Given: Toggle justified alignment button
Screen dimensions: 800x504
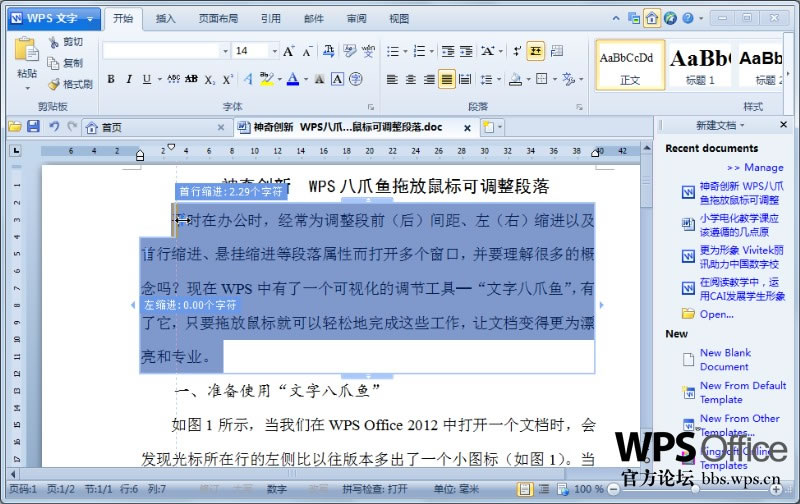Looking at the screenshot, I should [x=446, y=79].
